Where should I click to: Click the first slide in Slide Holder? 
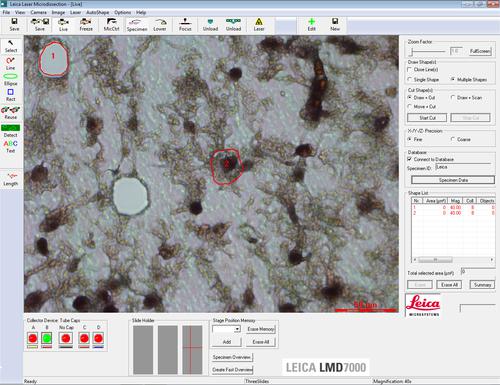[x=143, y=350]
